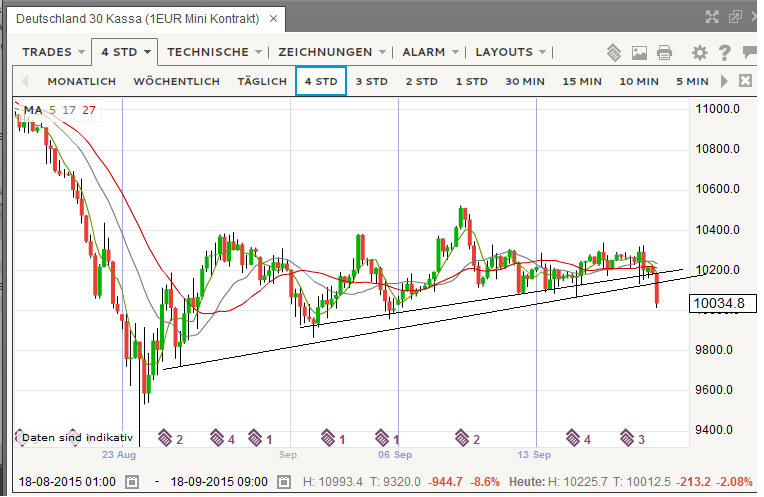This screenshot has height=497, width=764.
Task: Open the ALARM menu
Action: pos(430,52)
